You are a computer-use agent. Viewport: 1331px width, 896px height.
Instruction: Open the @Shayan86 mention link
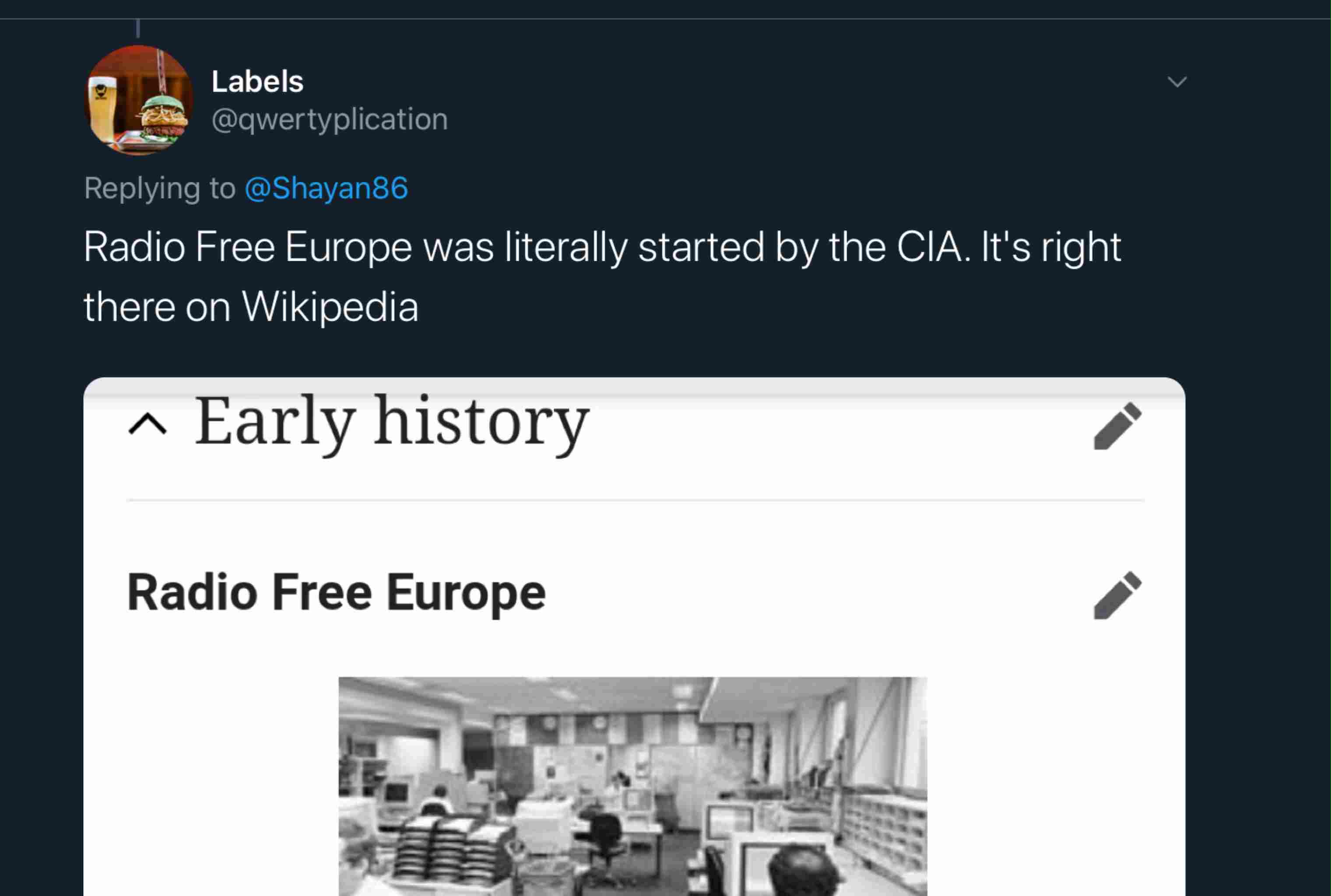(x=327, y=188)
